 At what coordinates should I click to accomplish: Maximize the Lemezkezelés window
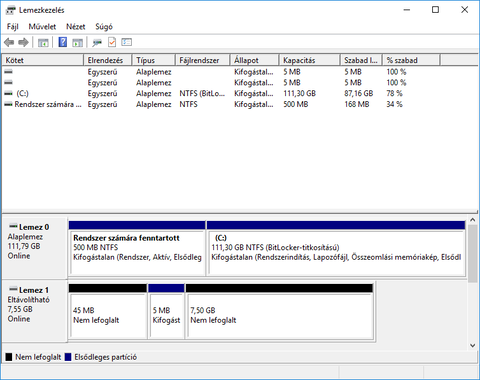click(435, 10)
